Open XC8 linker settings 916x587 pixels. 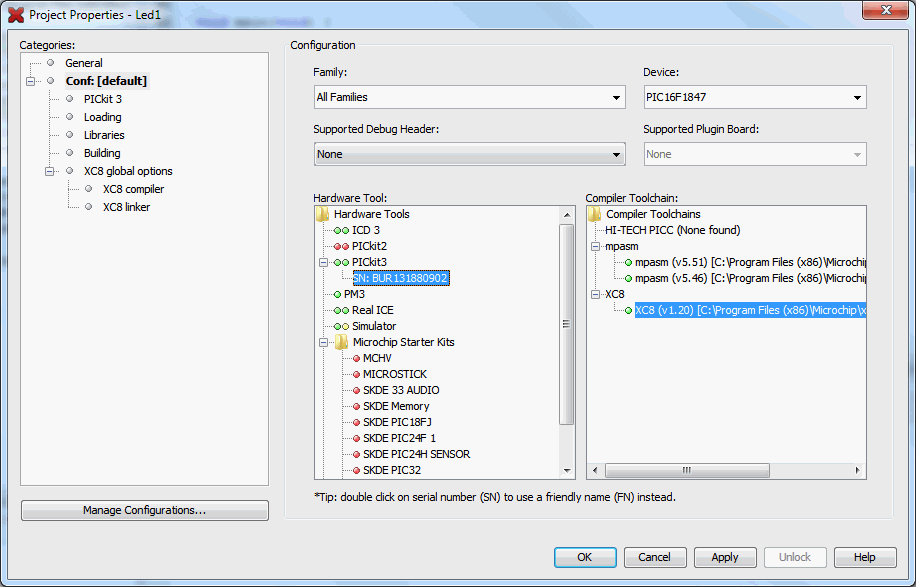coord(126,208)
